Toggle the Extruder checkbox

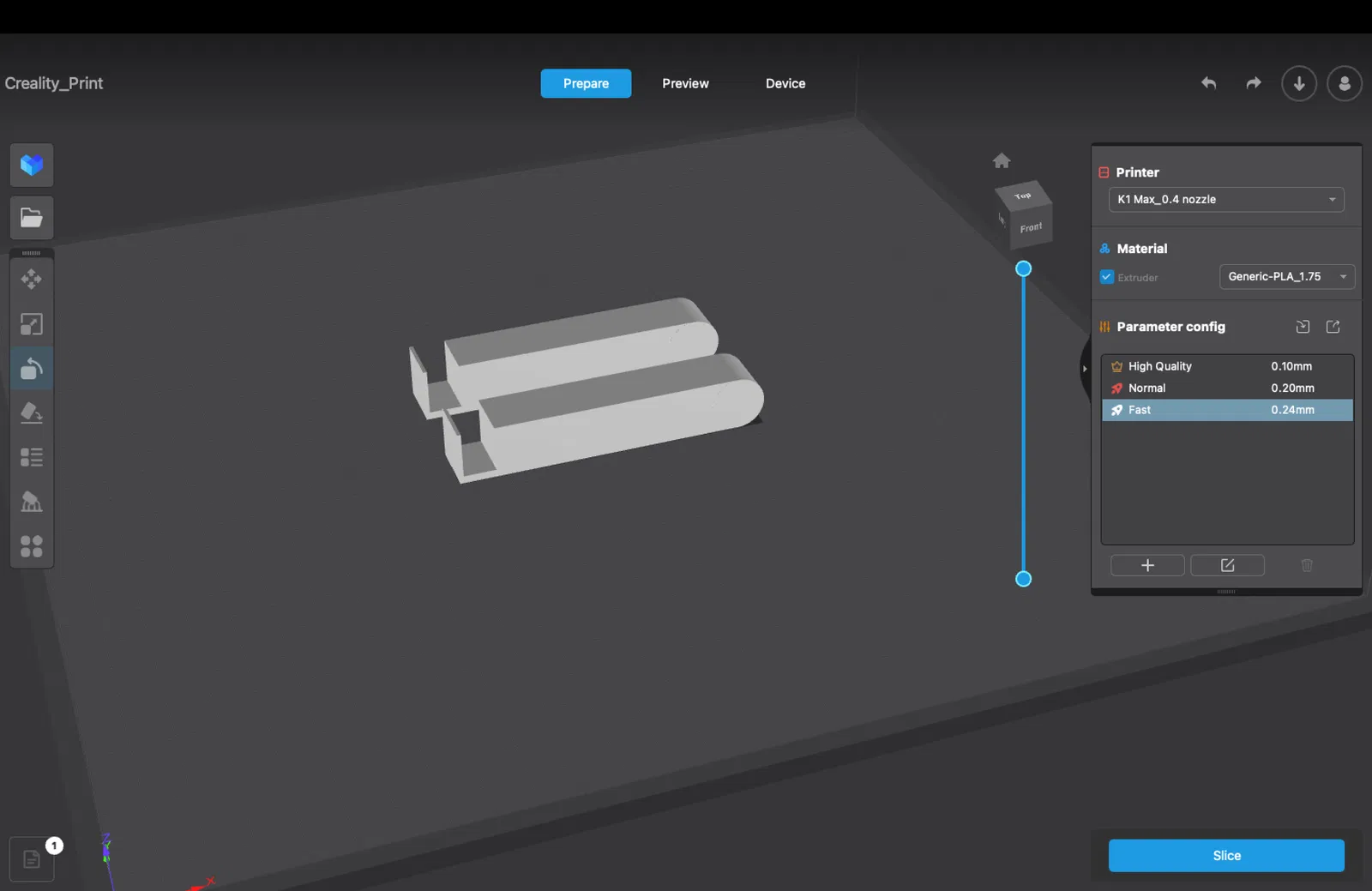pyautogui.click(x=1107, y=277)
